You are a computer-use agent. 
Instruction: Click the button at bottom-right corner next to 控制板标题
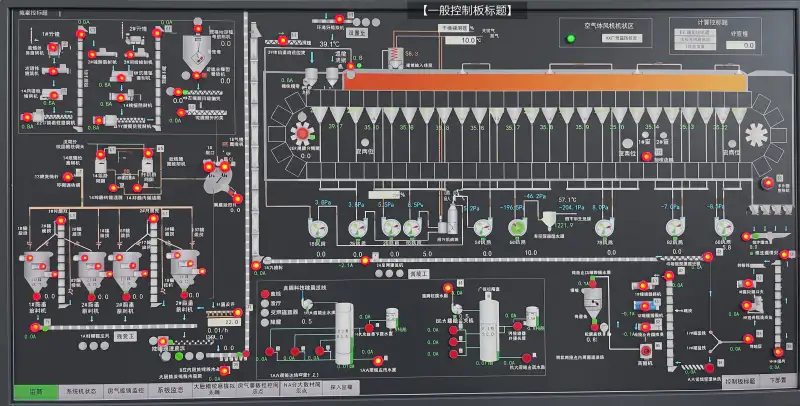(778, 380)
